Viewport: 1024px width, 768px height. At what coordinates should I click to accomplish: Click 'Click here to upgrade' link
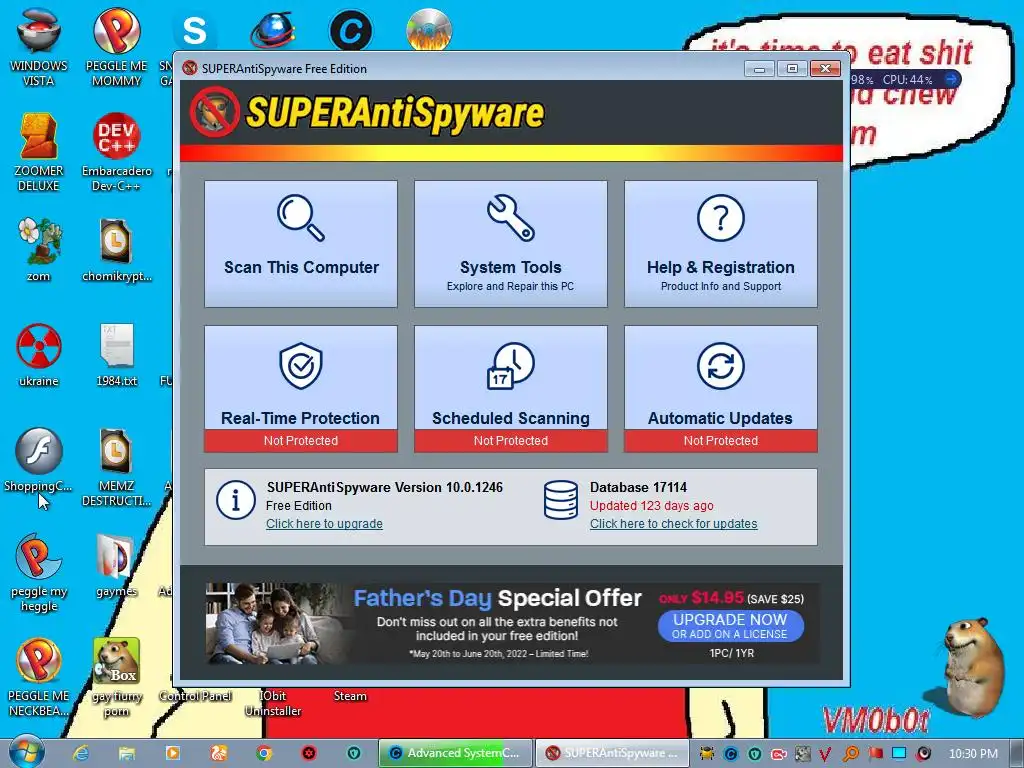(324, 524)
